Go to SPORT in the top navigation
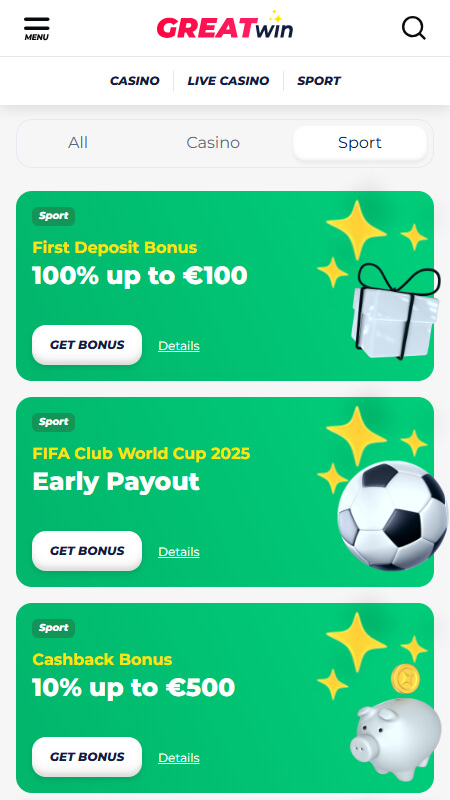 click(x=319, y=81)
